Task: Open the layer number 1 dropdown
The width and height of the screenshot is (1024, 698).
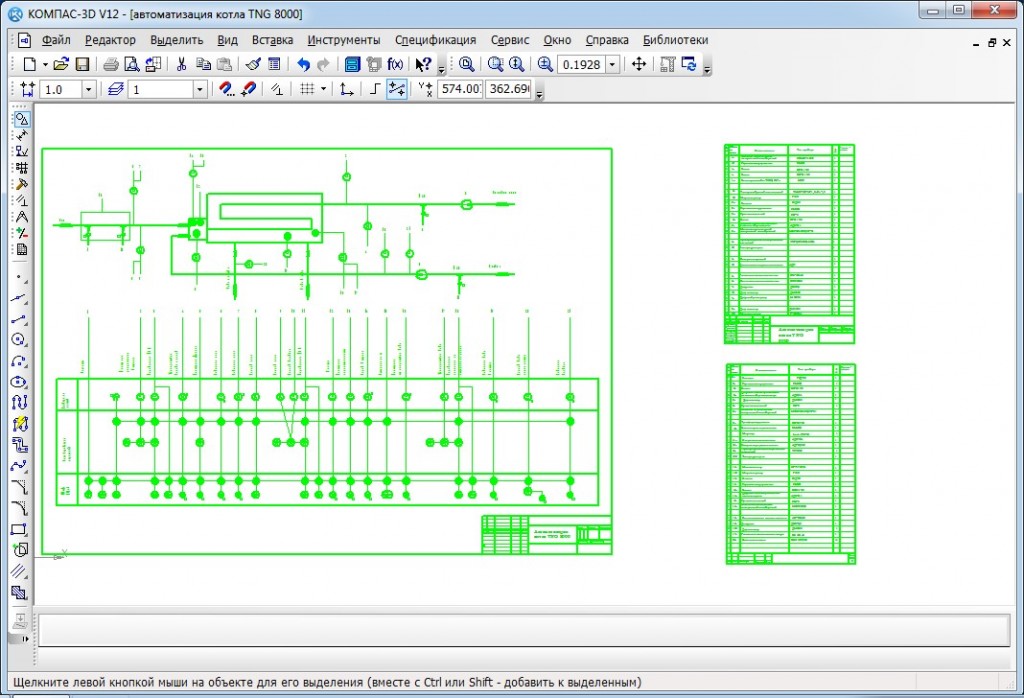Action: 200,89
